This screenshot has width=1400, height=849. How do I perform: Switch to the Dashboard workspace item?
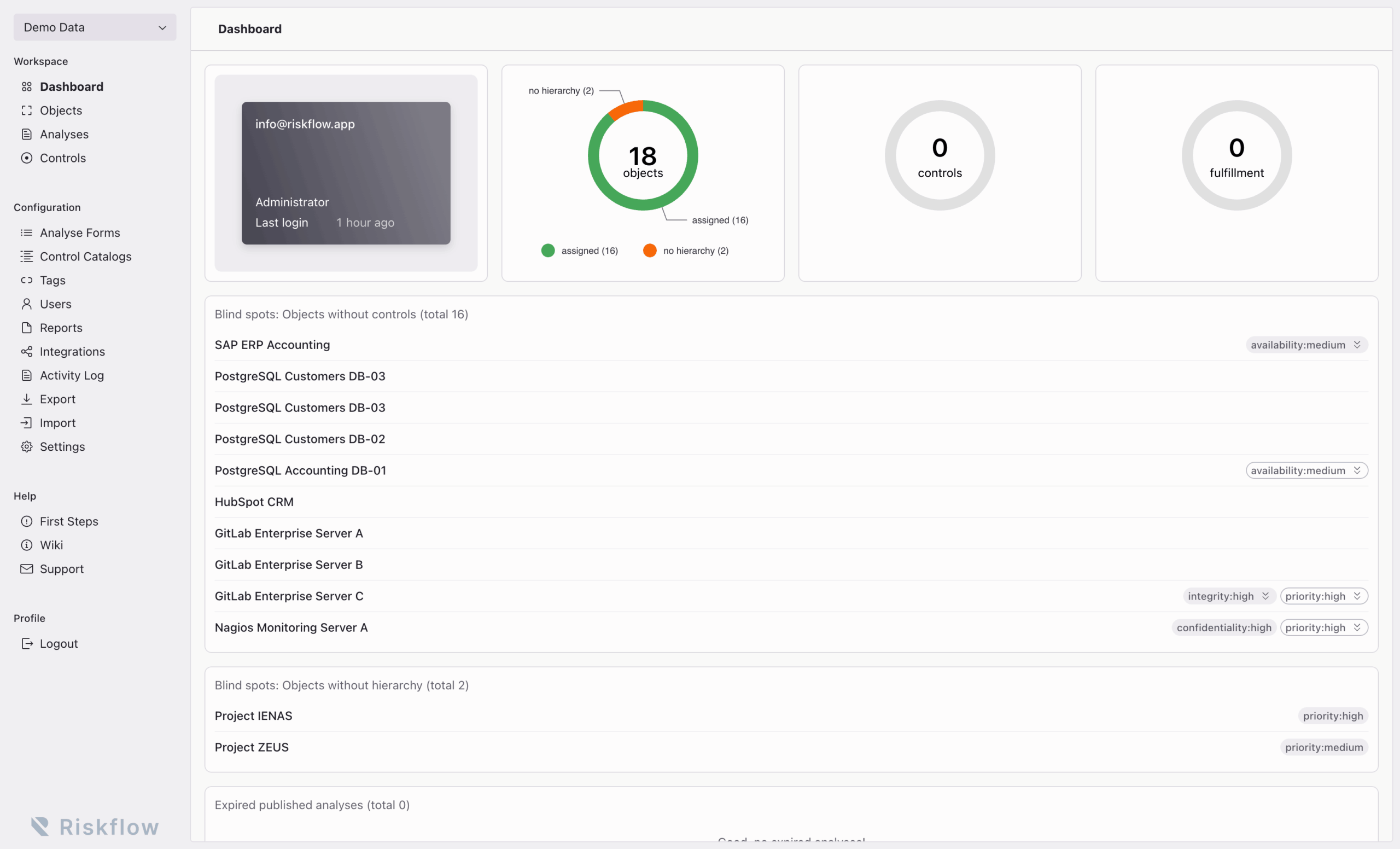(72, 86)
